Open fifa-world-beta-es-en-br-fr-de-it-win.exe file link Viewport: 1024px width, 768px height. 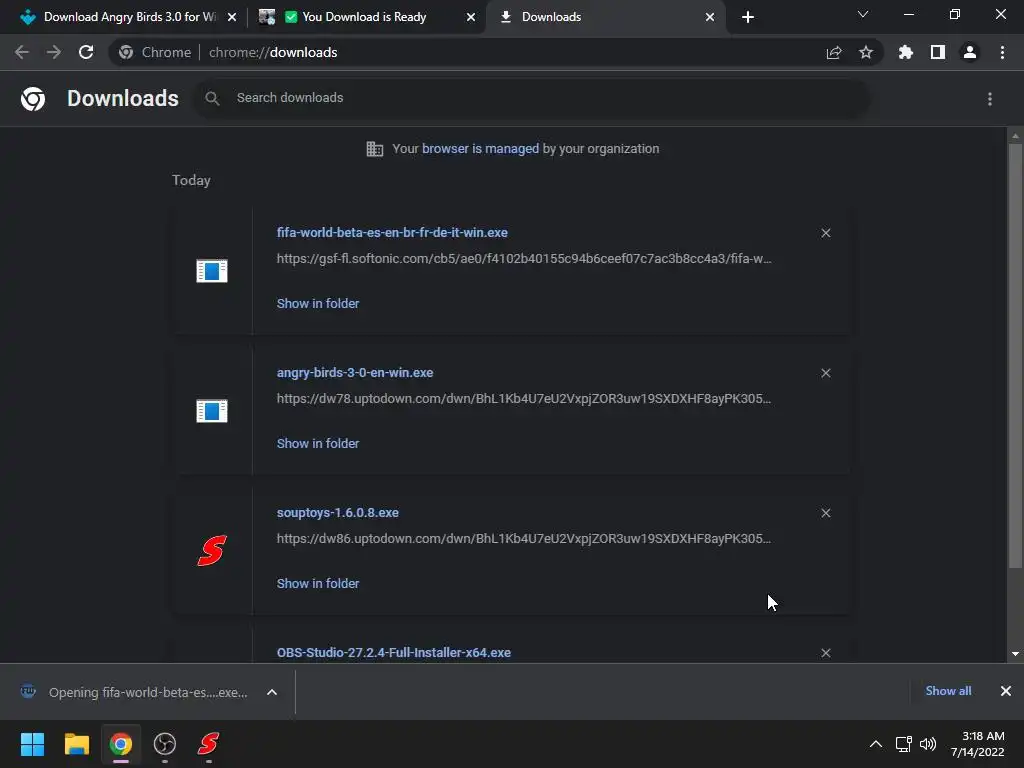pos(392,233)
